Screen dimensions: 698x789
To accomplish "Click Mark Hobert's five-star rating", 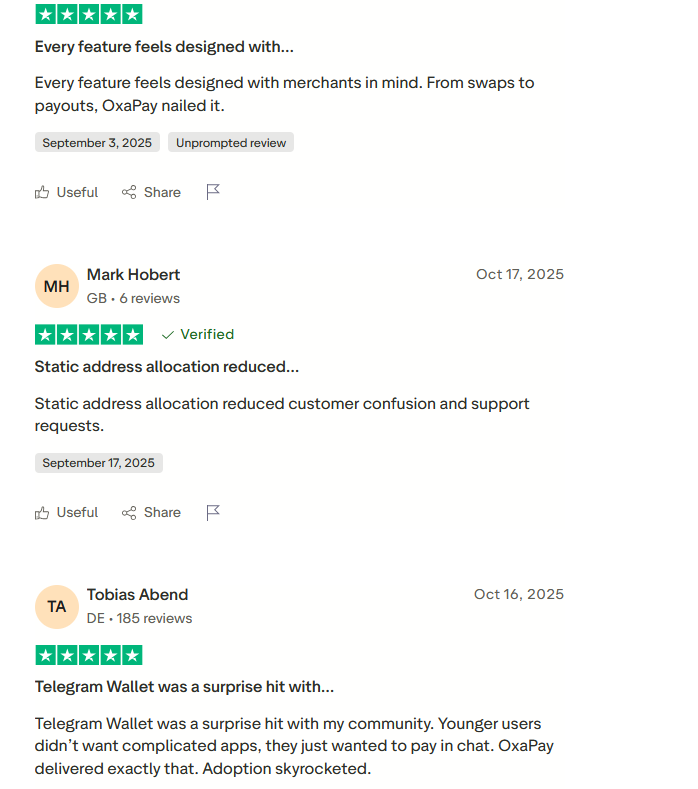I will 88,334.
